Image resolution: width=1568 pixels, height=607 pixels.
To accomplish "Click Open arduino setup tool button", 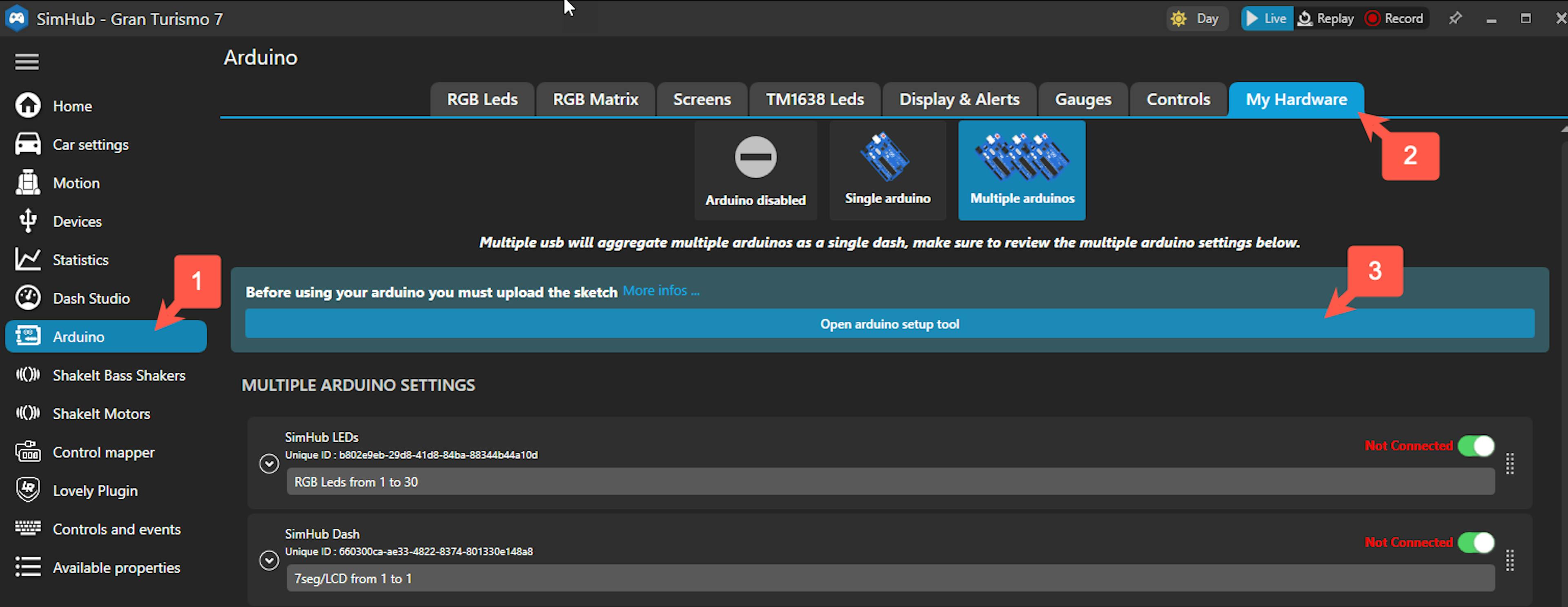I will (889, 324).
